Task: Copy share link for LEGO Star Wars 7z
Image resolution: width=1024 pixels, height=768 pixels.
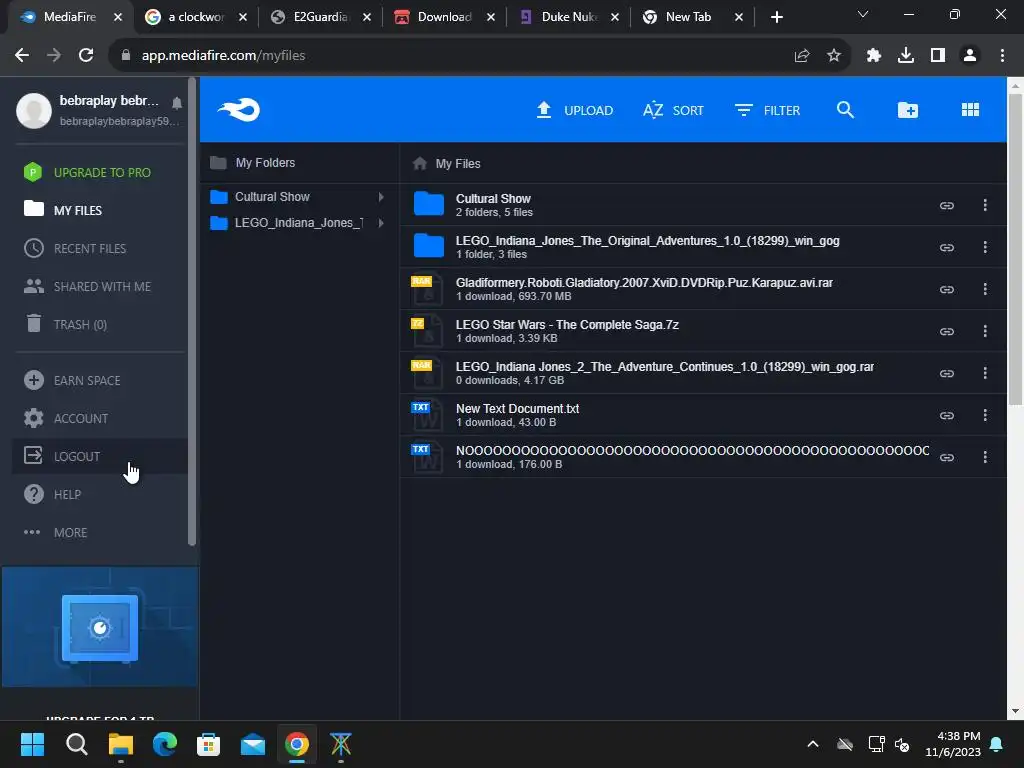Action: click(x=946, y=331)
